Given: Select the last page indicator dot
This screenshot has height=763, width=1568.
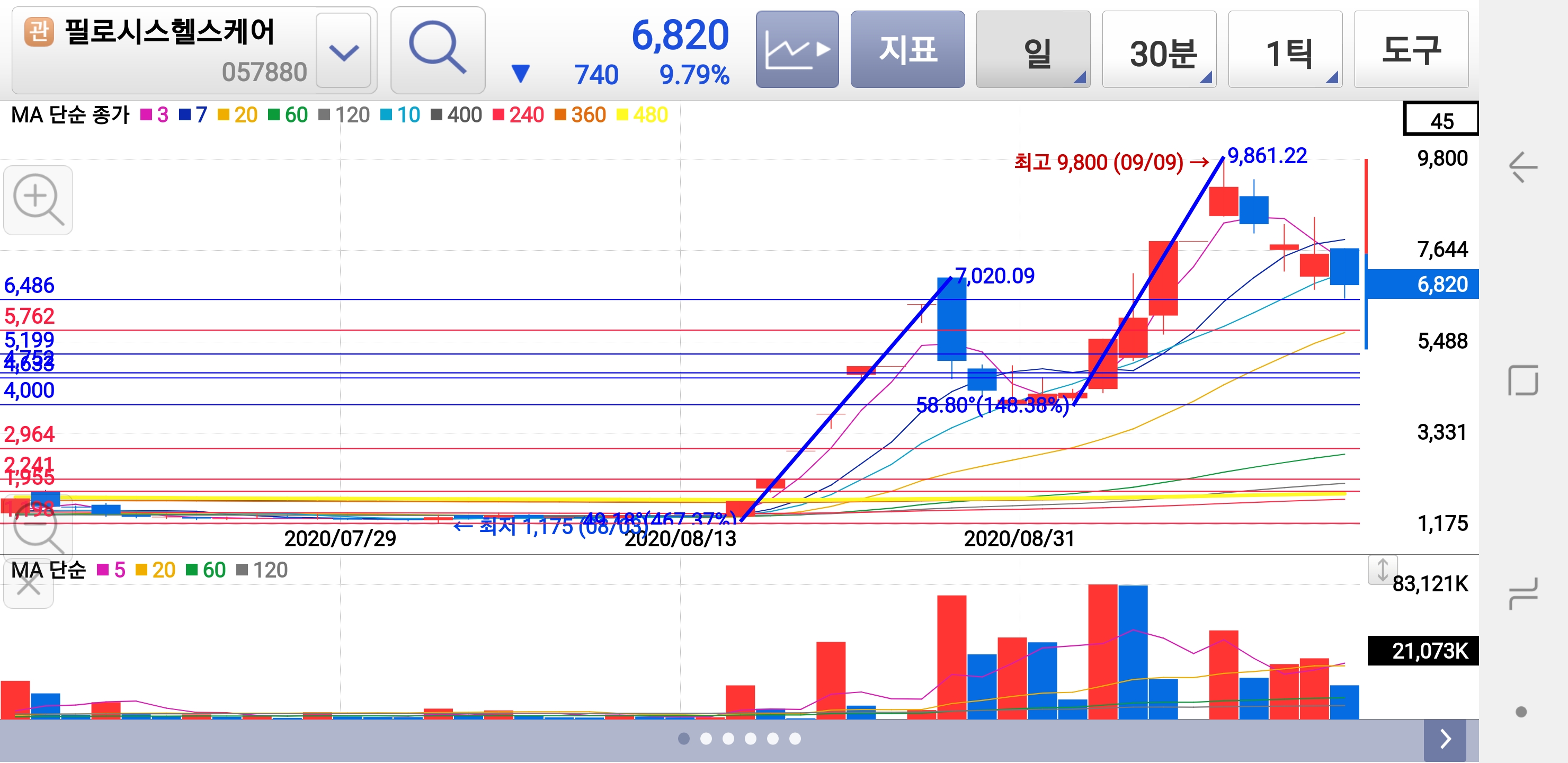Looking at the screenshot, I should point(795,739).
